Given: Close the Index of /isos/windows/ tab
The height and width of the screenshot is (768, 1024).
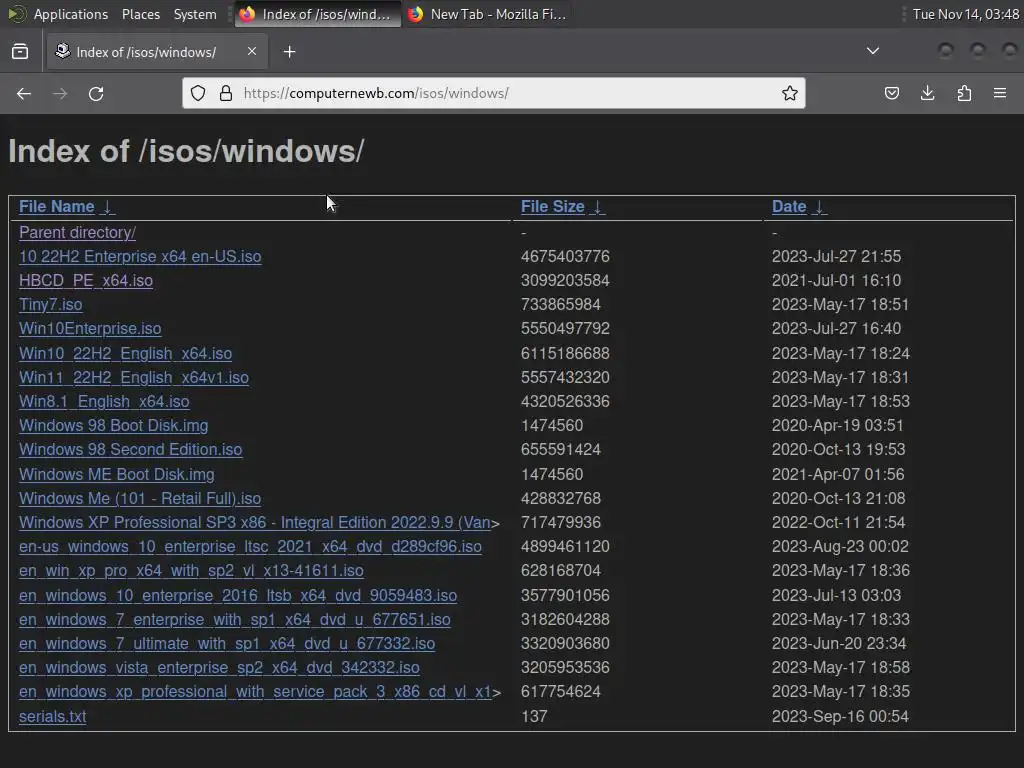Looking at the screenshot, I should [x=251, y=51].
